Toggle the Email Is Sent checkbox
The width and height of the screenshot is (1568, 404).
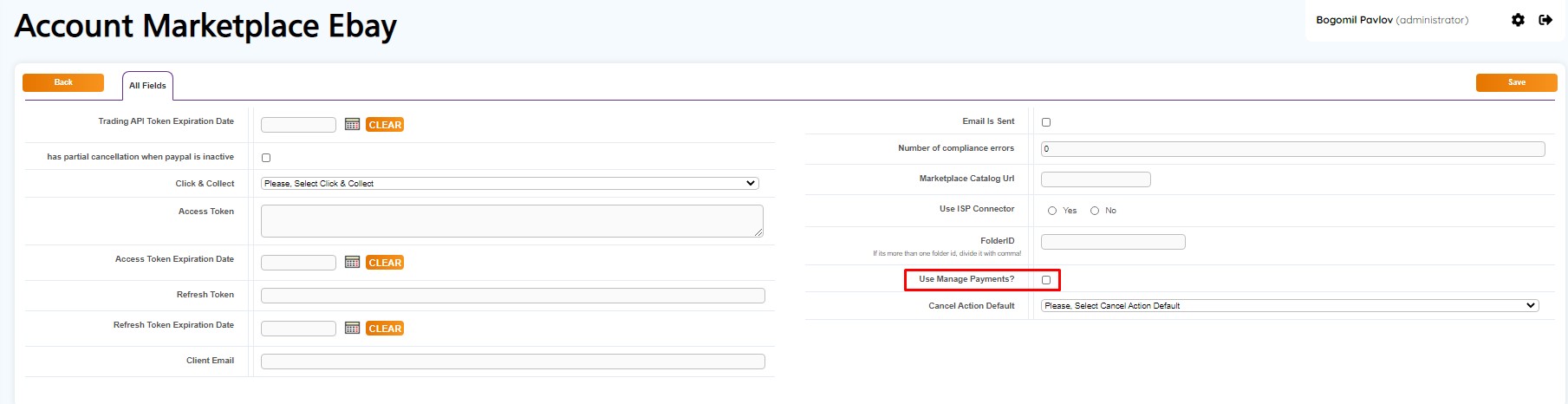(x=1046, y=122)
